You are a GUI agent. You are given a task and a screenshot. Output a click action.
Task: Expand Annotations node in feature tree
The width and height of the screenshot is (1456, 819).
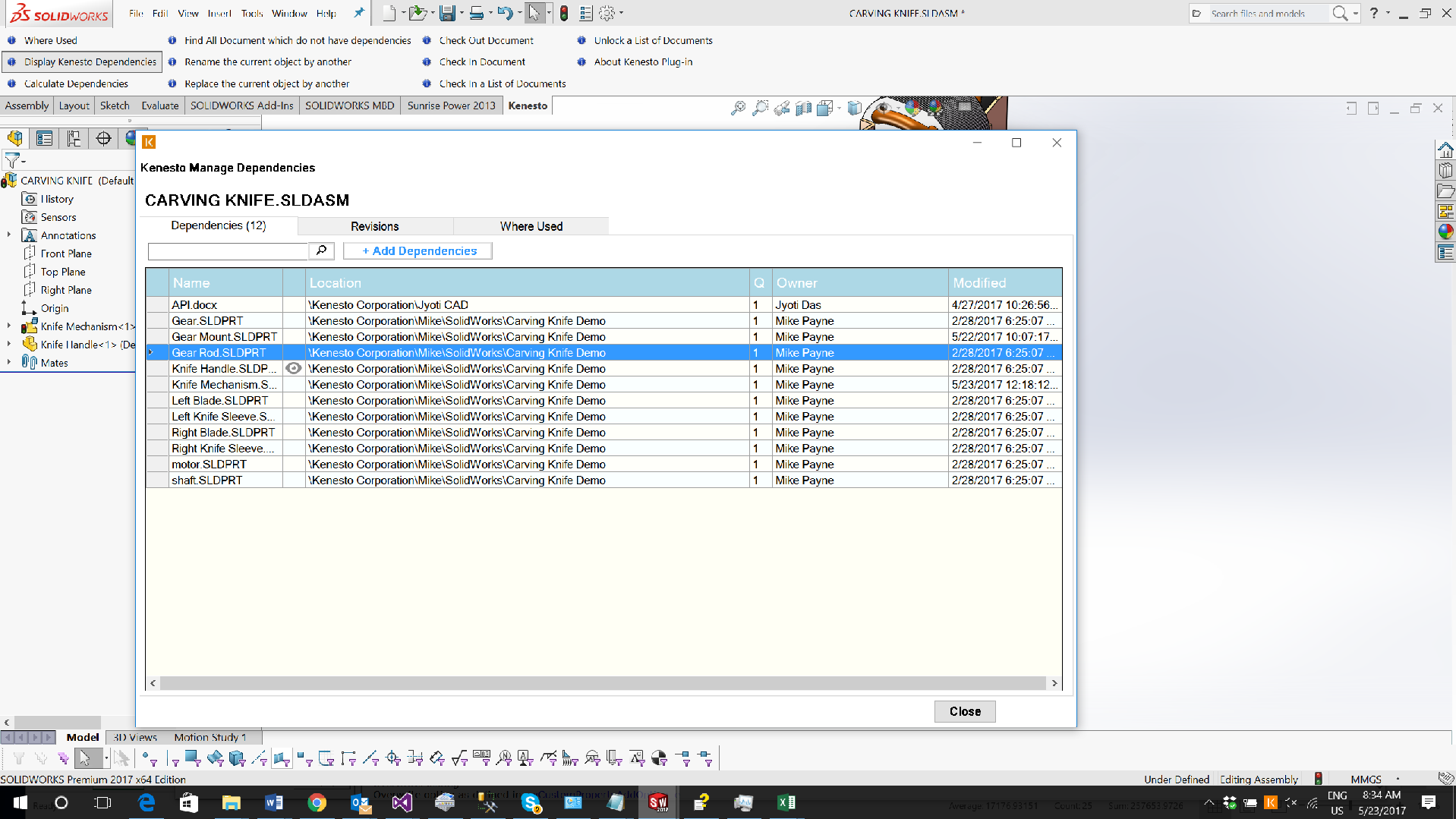click(x=9, y=235)
